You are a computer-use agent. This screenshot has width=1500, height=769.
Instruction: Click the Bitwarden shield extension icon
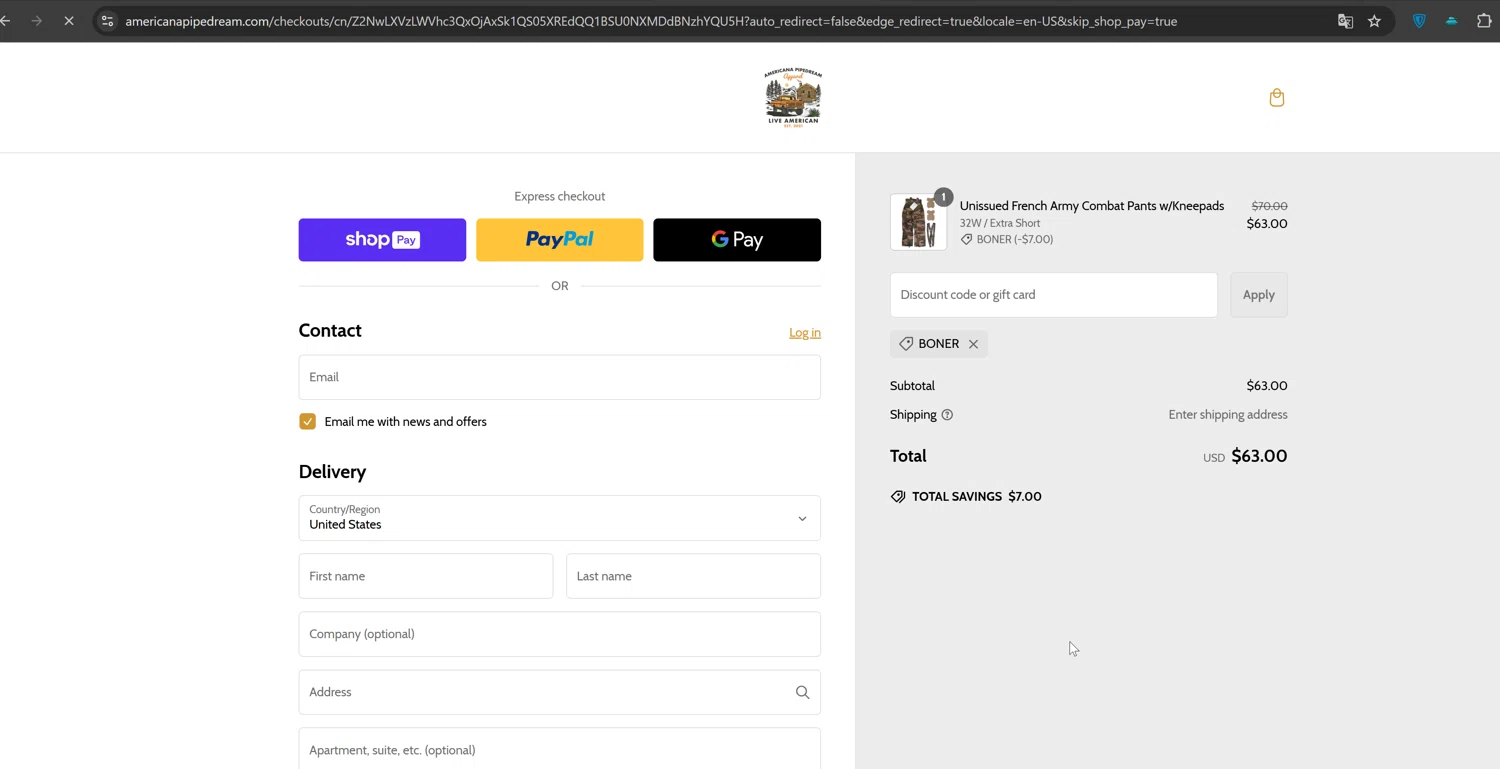(x=1419, y=21)
